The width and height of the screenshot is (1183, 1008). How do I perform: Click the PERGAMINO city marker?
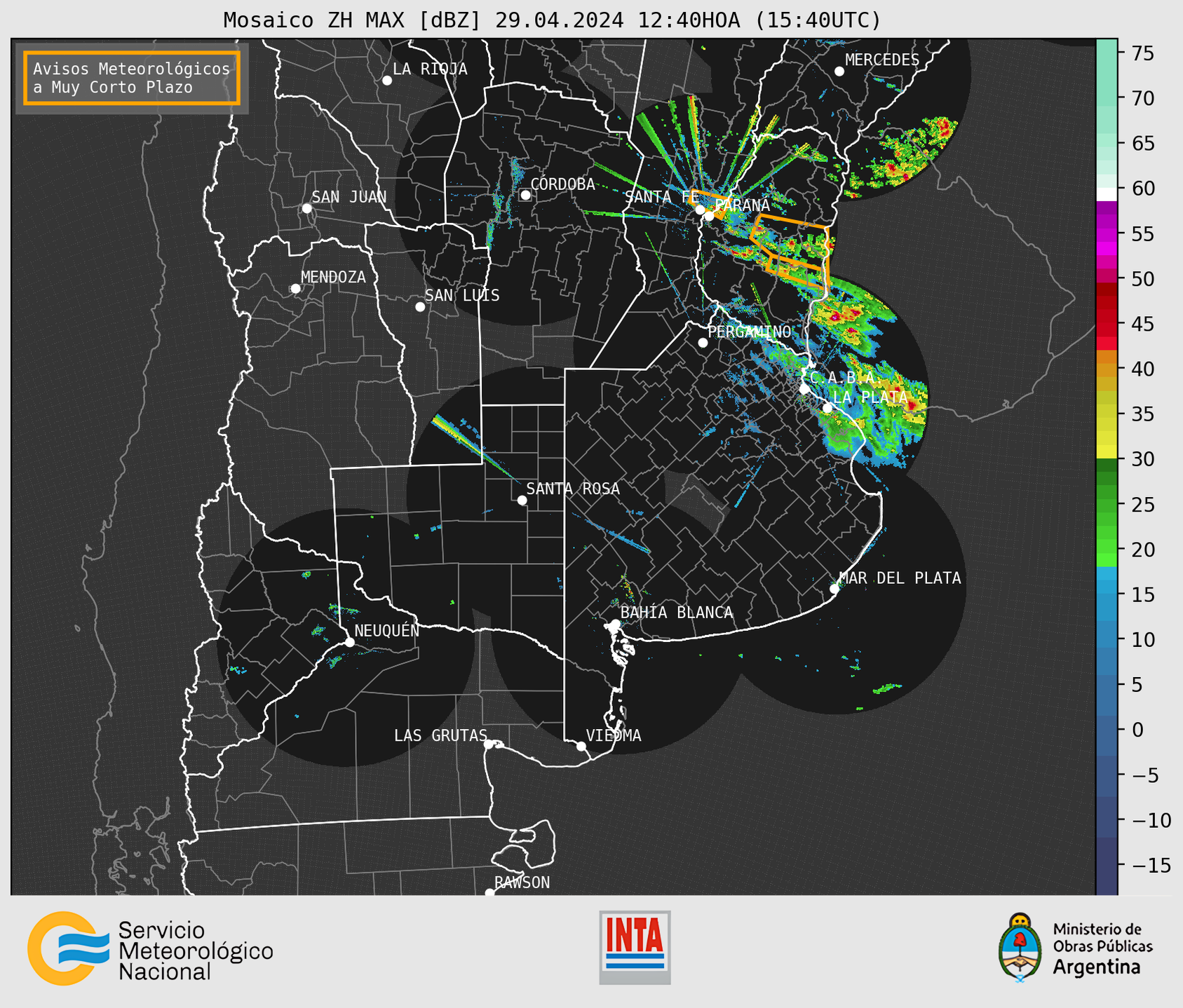[x=703, y=343]
